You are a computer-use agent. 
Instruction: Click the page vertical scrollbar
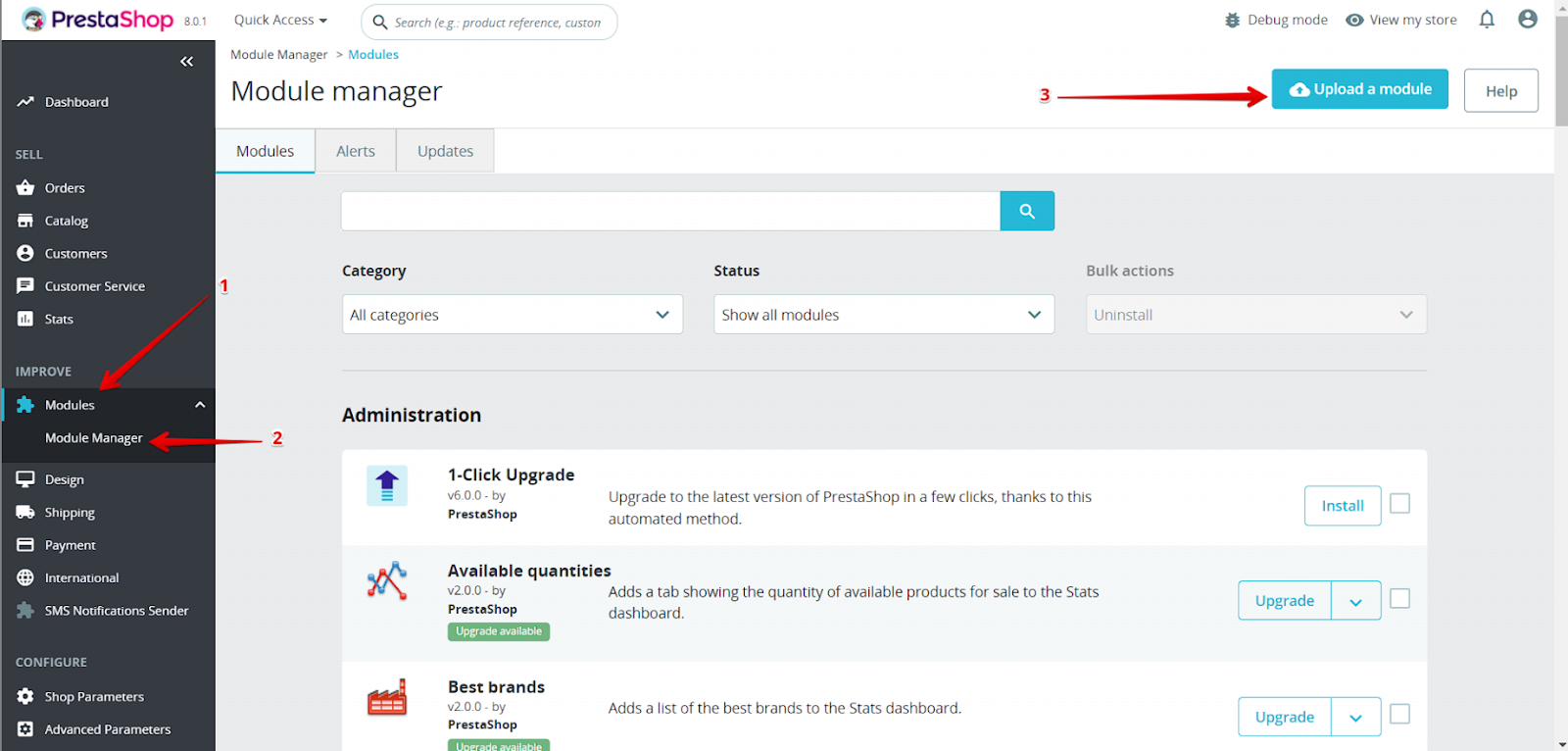(x=1560, y=71)
